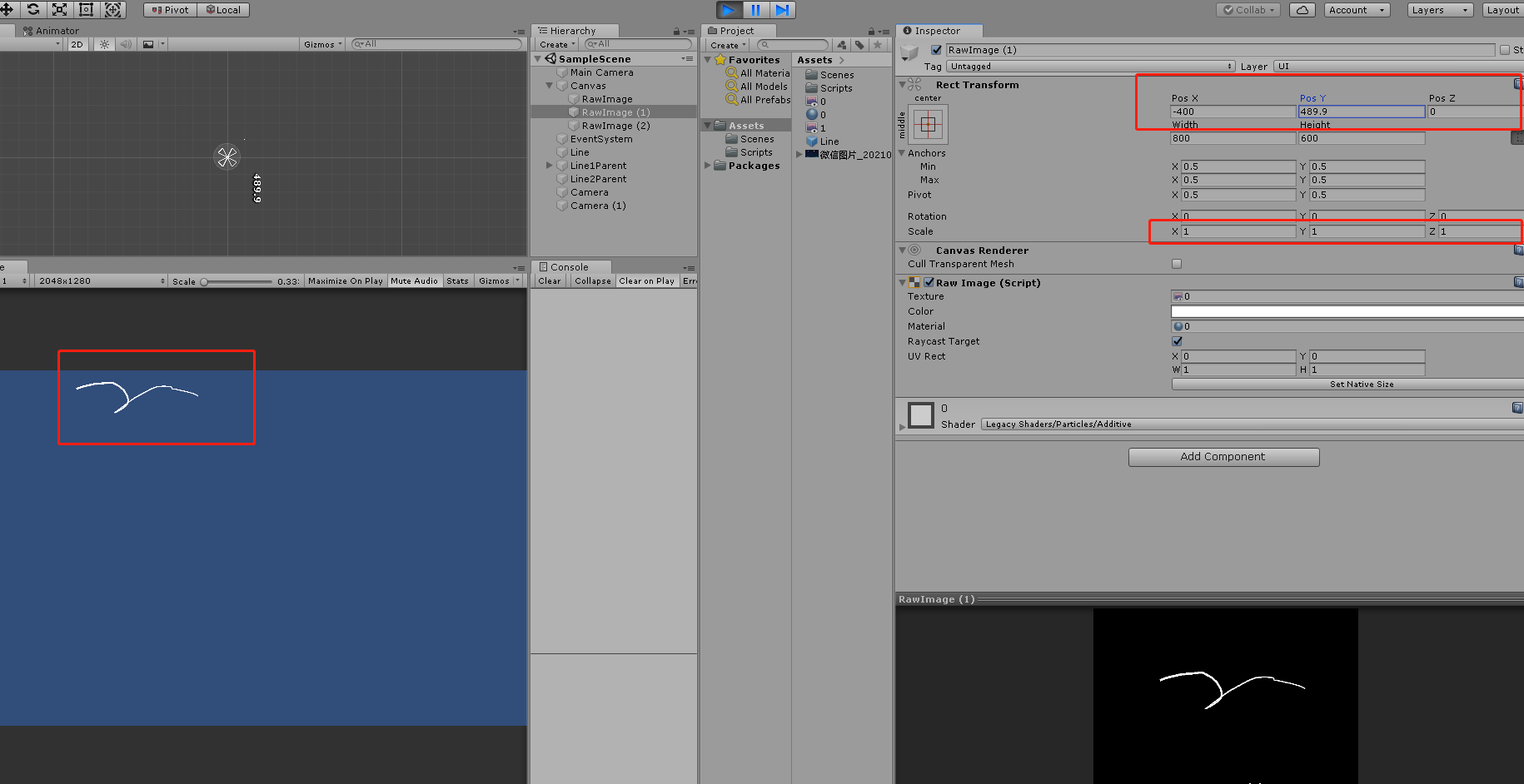Collapse the Canvas object
This screenshot has width=1524, height=784.
[x=550, y=86]
